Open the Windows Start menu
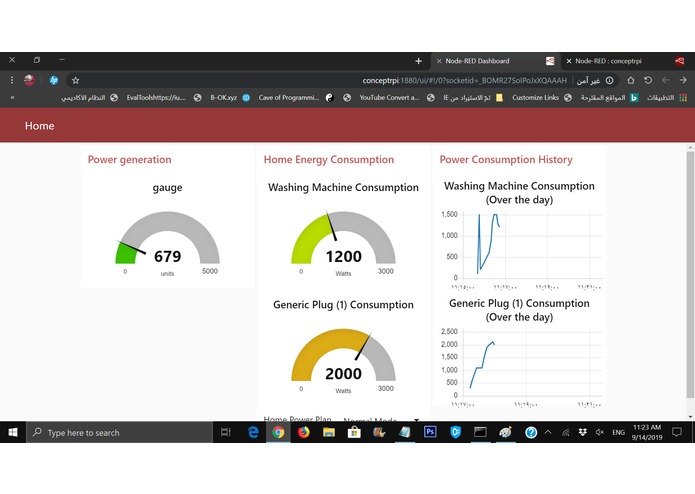This screenshot has height=494, width=695. click(x=13, y=432)
